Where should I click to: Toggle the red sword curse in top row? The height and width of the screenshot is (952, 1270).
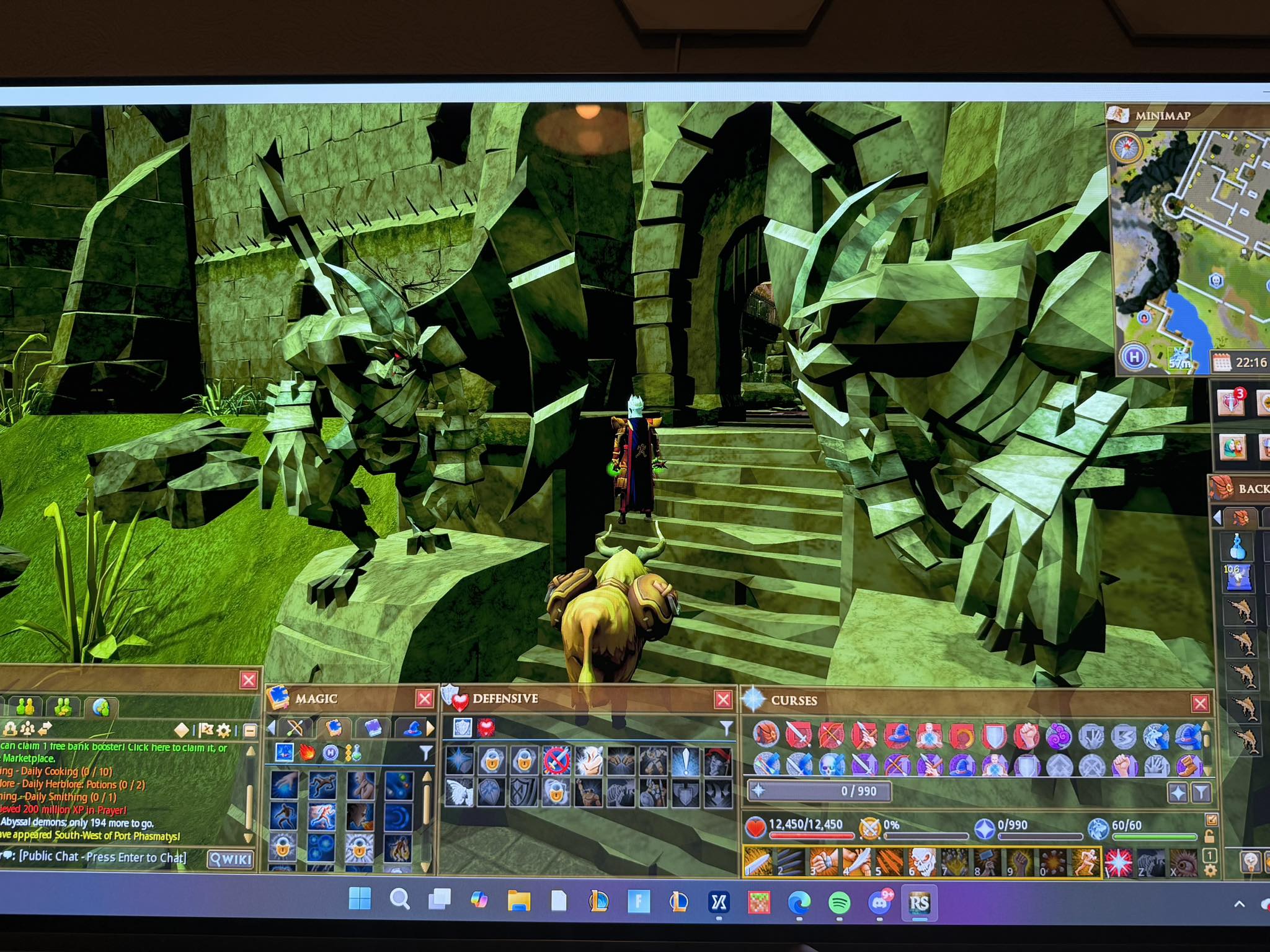[x=799, y=735]
